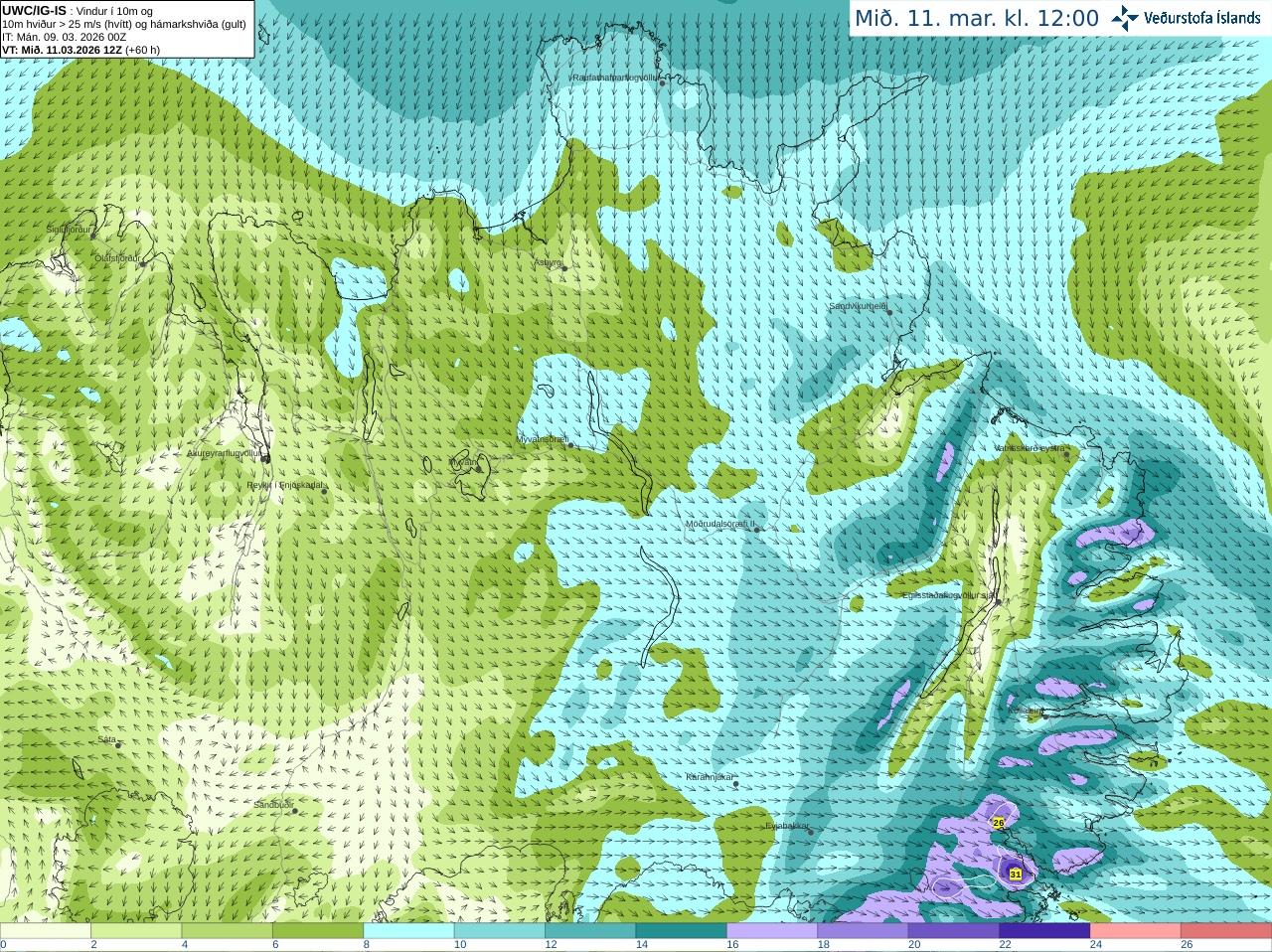The width and height of the screenshot is (1272, 952).
Task: Click the Ólafsfjörður place label
Action: [x=116, y=258]
